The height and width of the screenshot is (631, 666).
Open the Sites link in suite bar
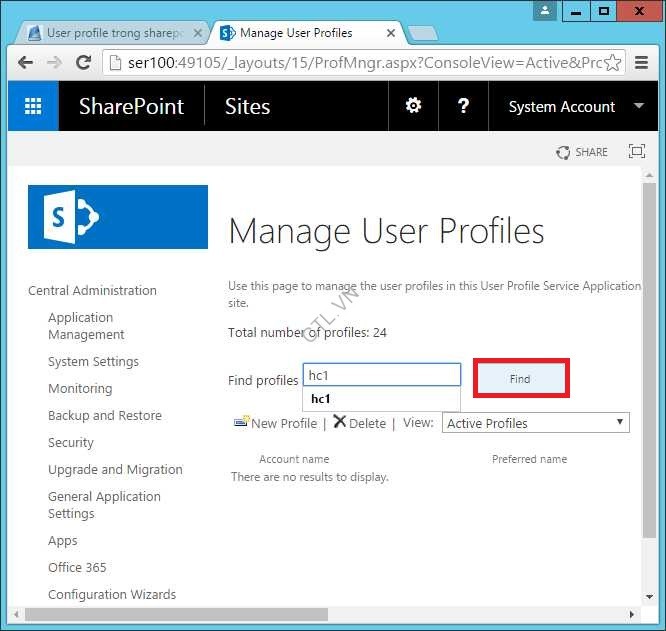247,106
